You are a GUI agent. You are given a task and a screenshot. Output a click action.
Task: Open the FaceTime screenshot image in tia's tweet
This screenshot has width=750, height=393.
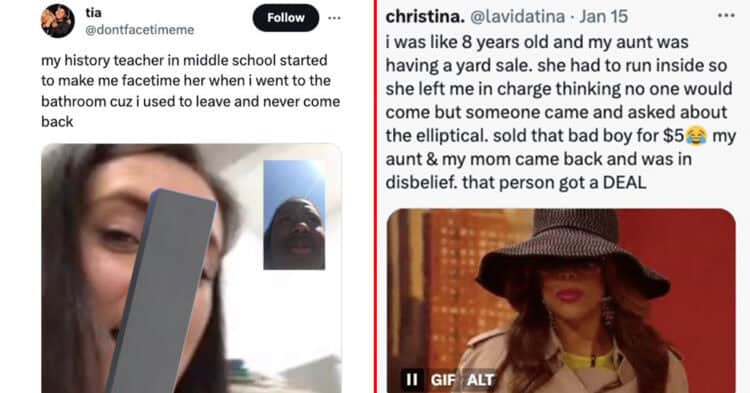coord(191,268)
